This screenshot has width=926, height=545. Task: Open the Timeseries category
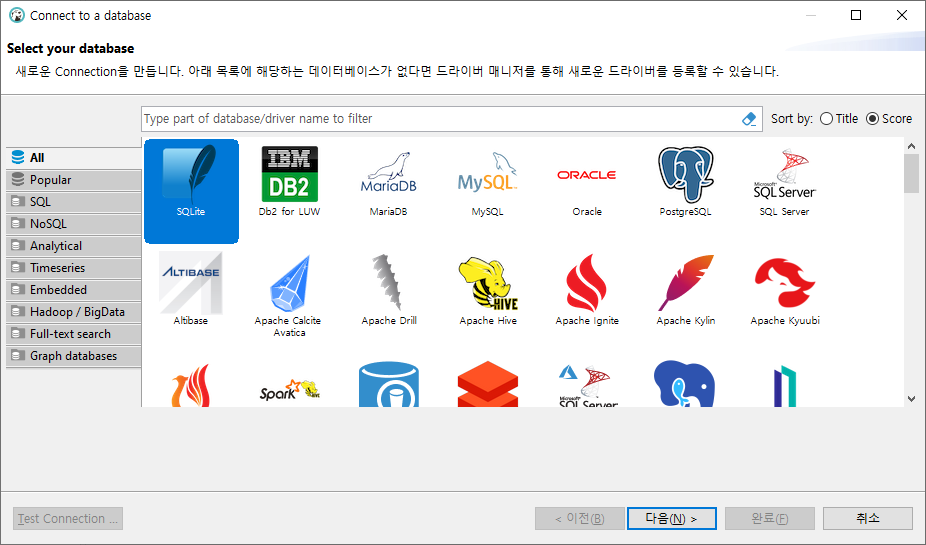[x=74, y=268]
